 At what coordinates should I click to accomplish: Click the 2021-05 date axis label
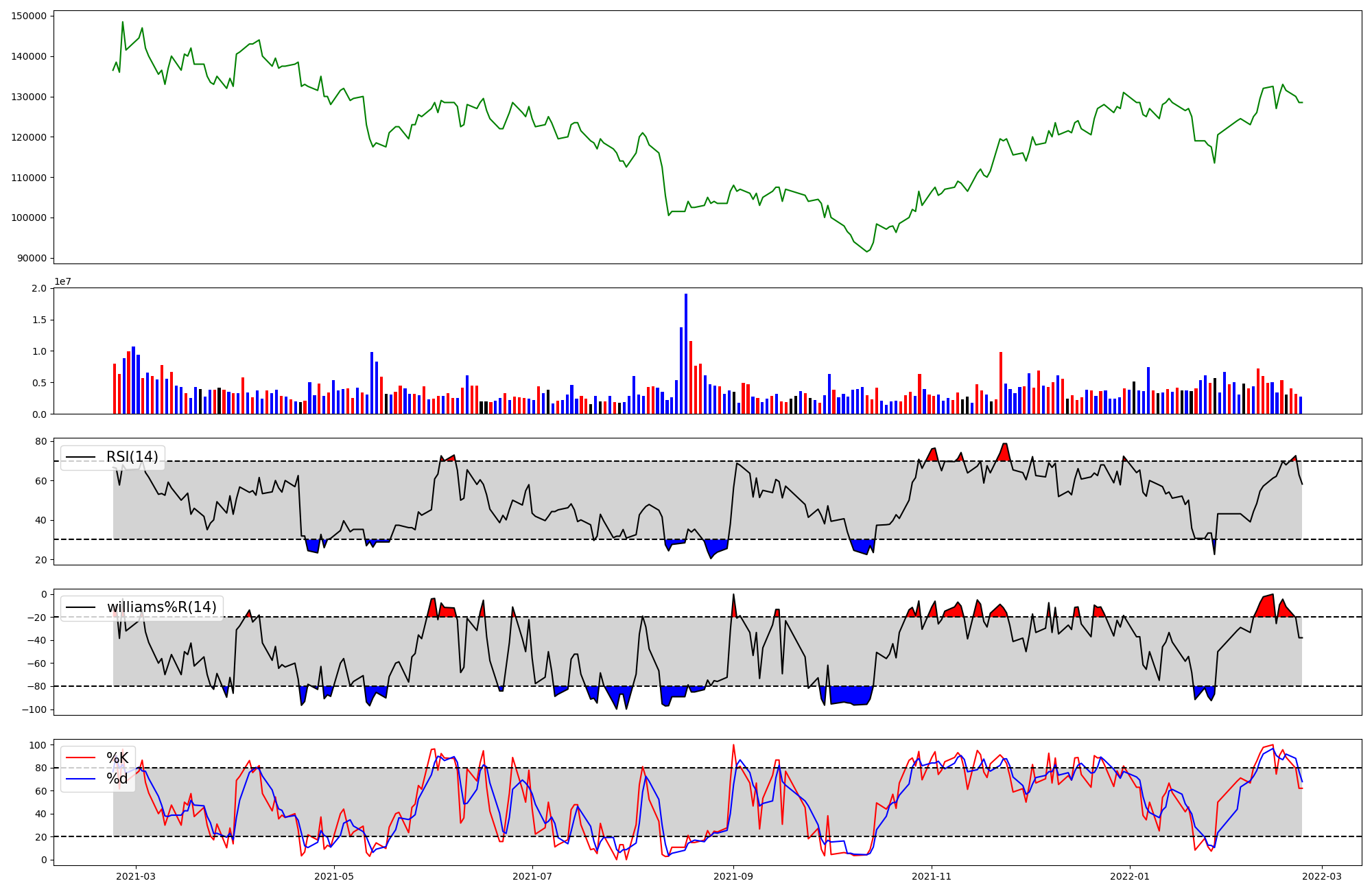tap(334, 876)
